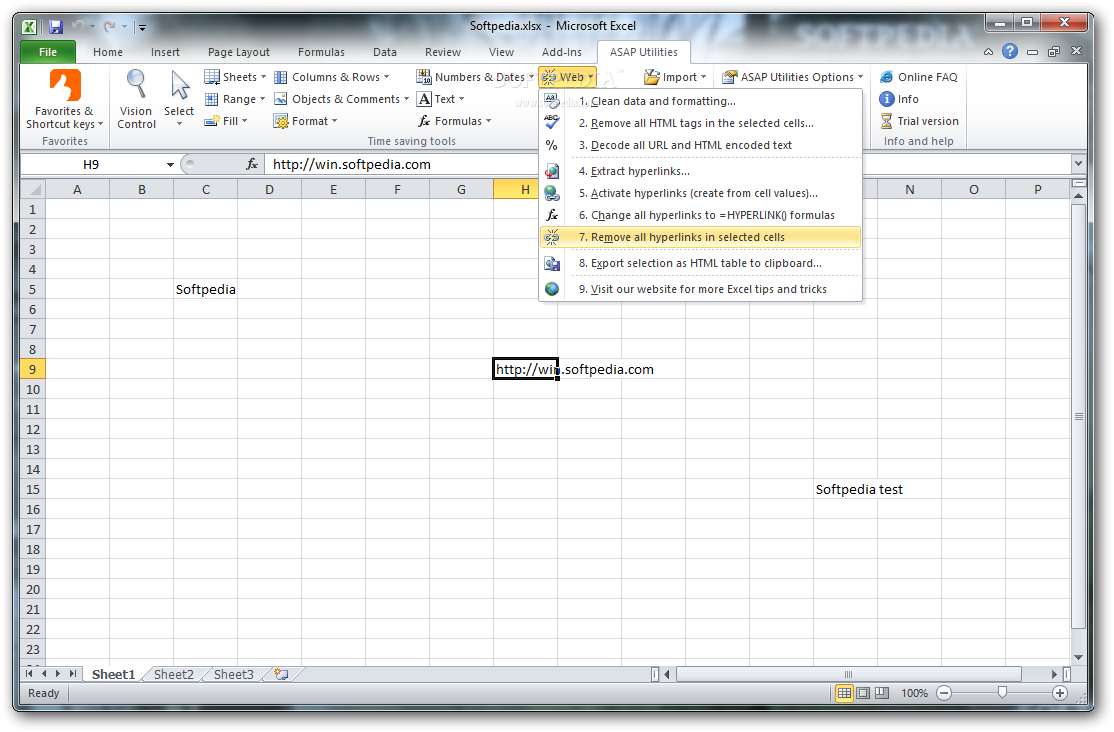Click the Excel Help question mark icon
The image size is (1114, 732).
coord(1010,51)
